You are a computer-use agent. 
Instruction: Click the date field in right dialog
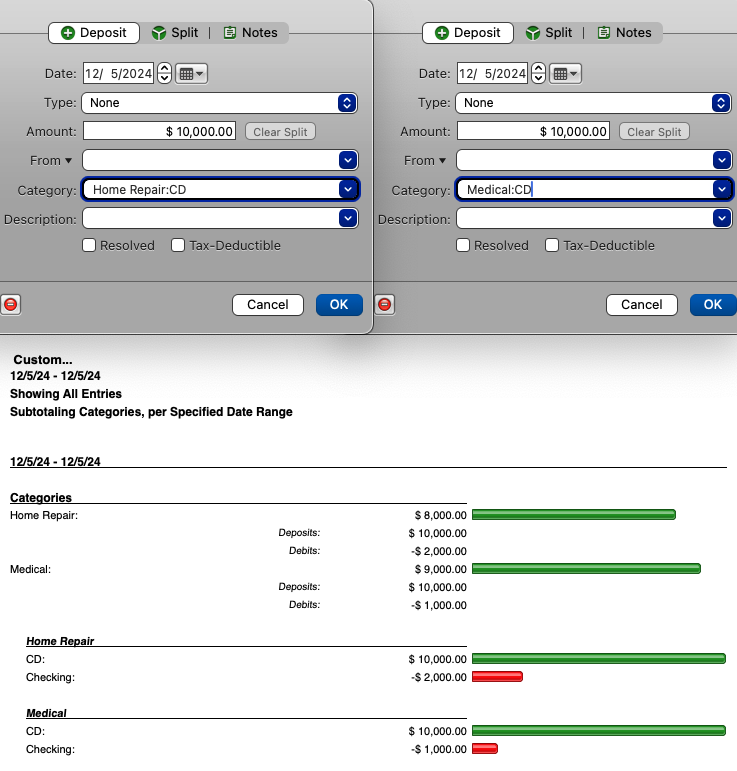492,73
